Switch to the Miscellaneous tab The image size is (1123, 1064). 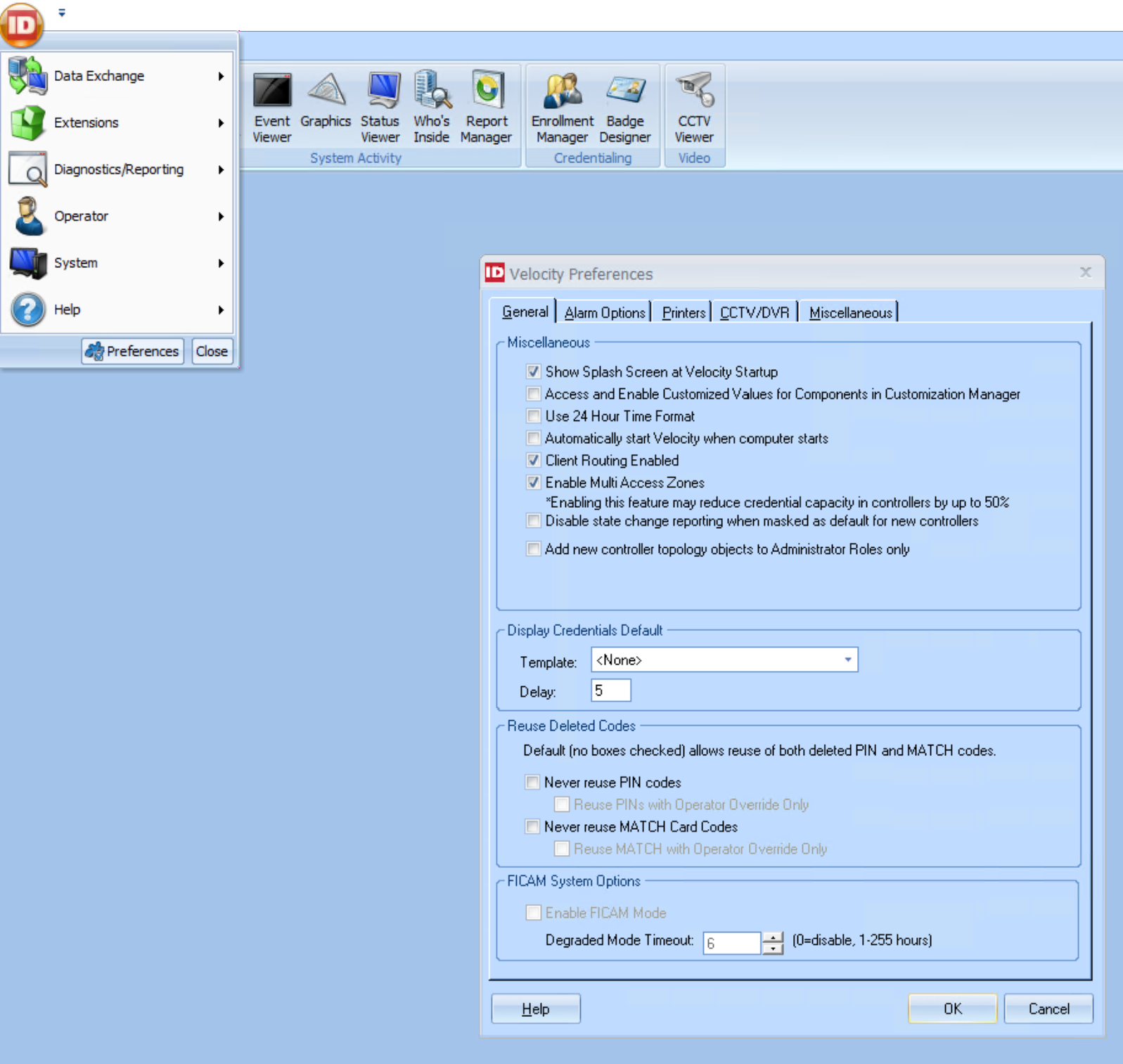tap(850, 312)
